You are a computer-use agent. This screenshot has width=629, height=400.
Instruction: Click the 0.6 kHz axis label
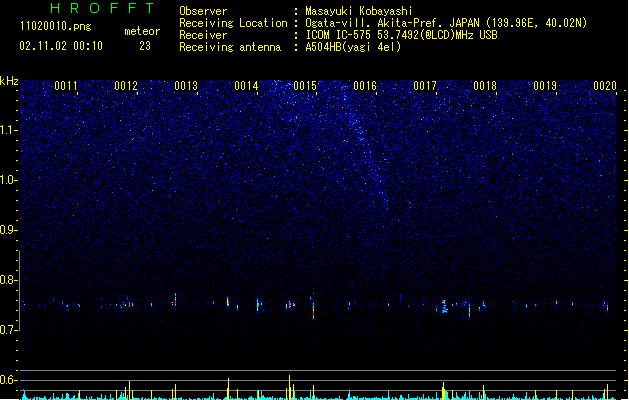coord(9,380)
